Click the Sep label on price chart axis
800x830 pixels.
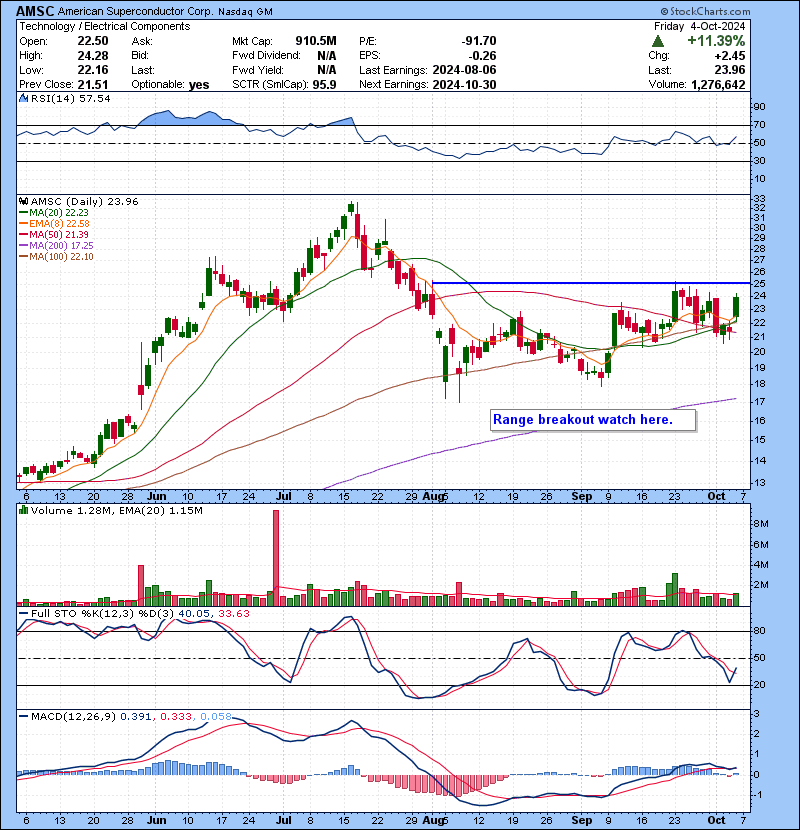[581, 497]
